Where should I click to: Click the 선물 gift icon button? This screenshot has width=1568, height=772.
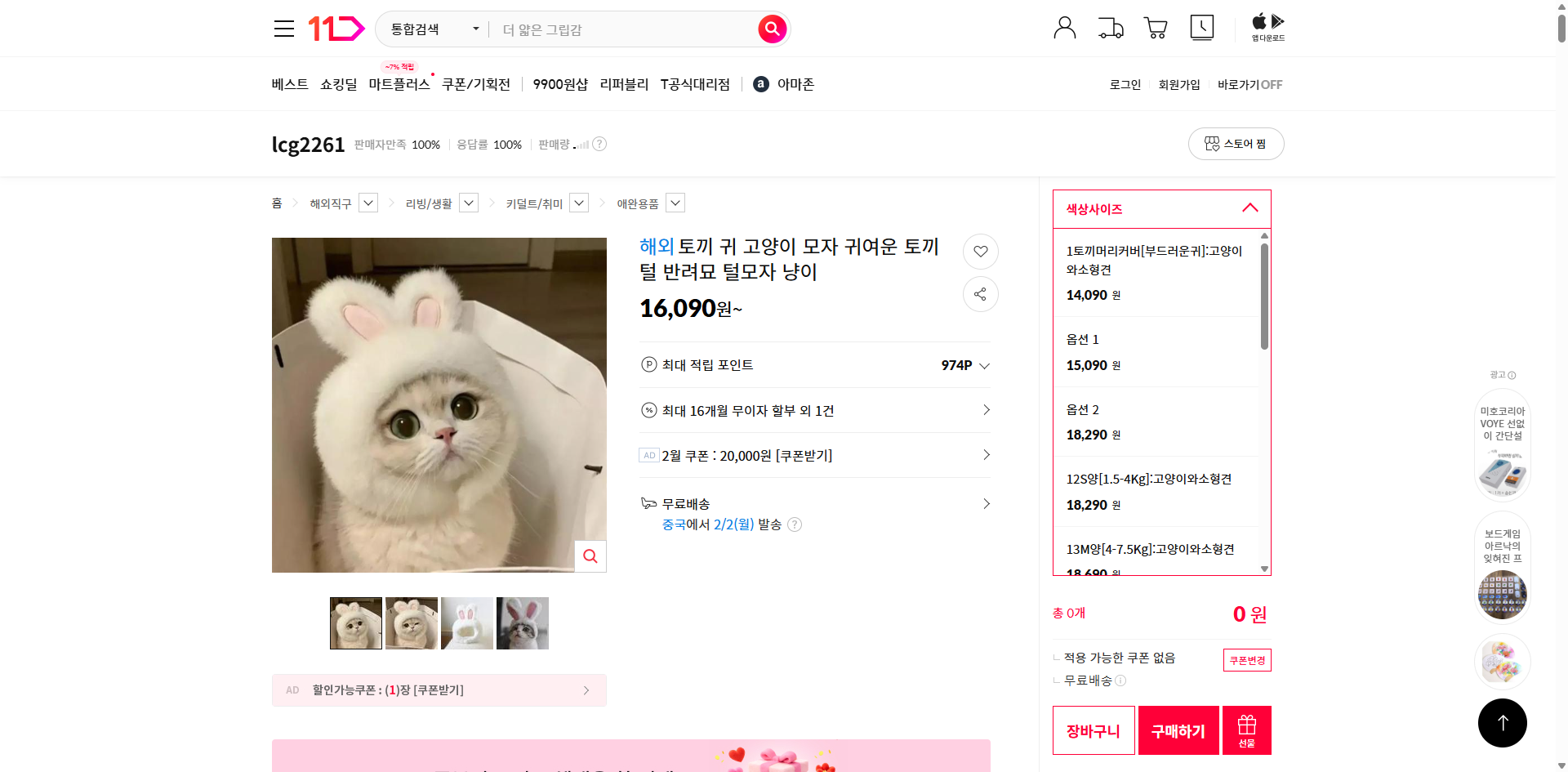[1245, 730]
